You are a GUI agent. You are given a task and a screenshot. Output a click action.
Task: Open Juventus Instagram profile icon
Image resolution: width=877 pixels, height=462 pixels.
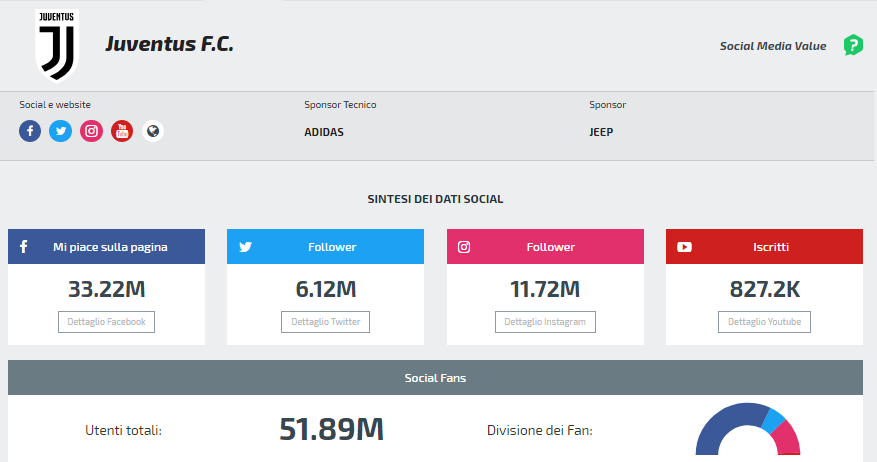pyautogui.click(x=91, y=131)
